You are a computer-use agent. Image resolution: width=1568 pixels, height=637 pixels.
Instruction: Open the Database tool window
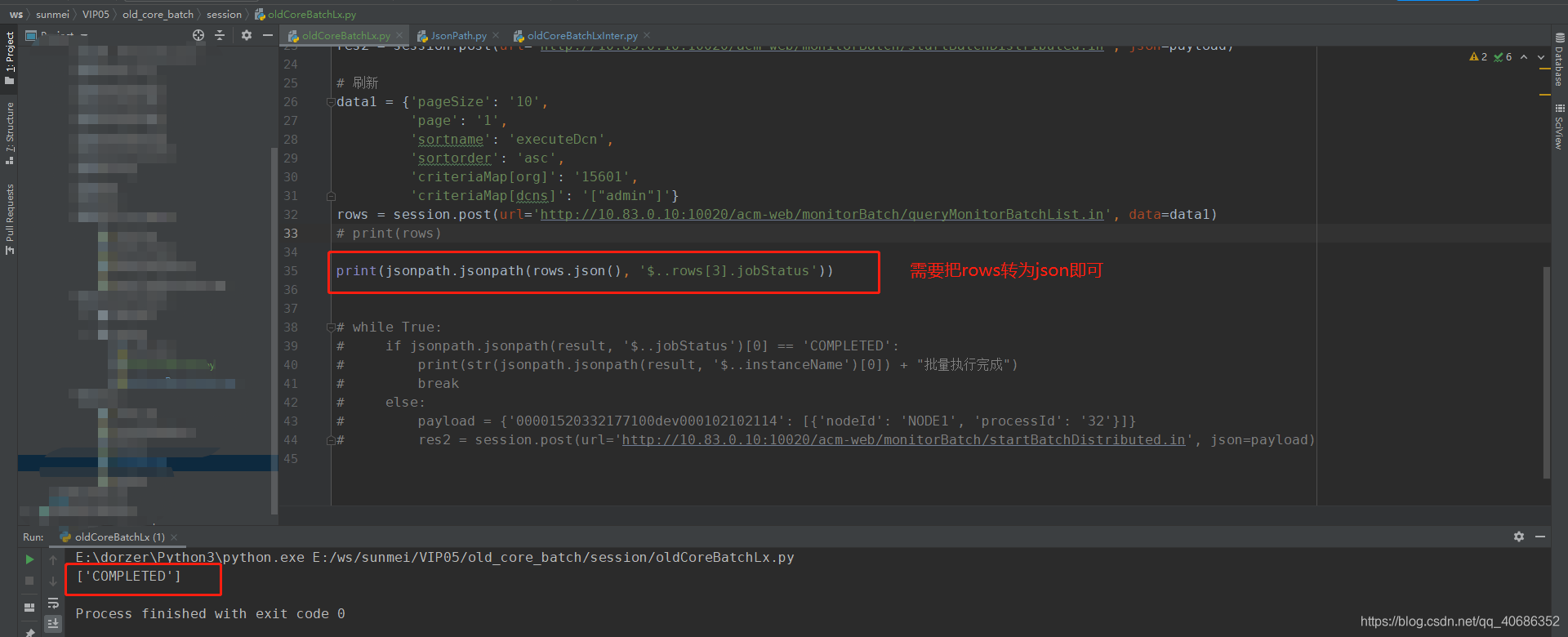1559,60
